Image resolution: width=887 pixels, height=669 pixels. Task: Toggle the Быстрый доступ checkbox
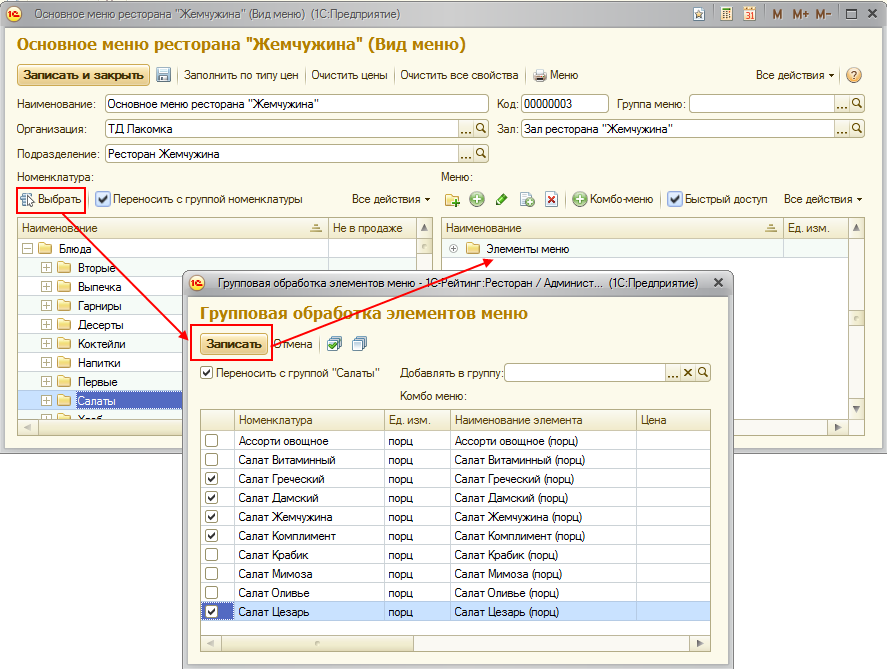pos(675,199)
